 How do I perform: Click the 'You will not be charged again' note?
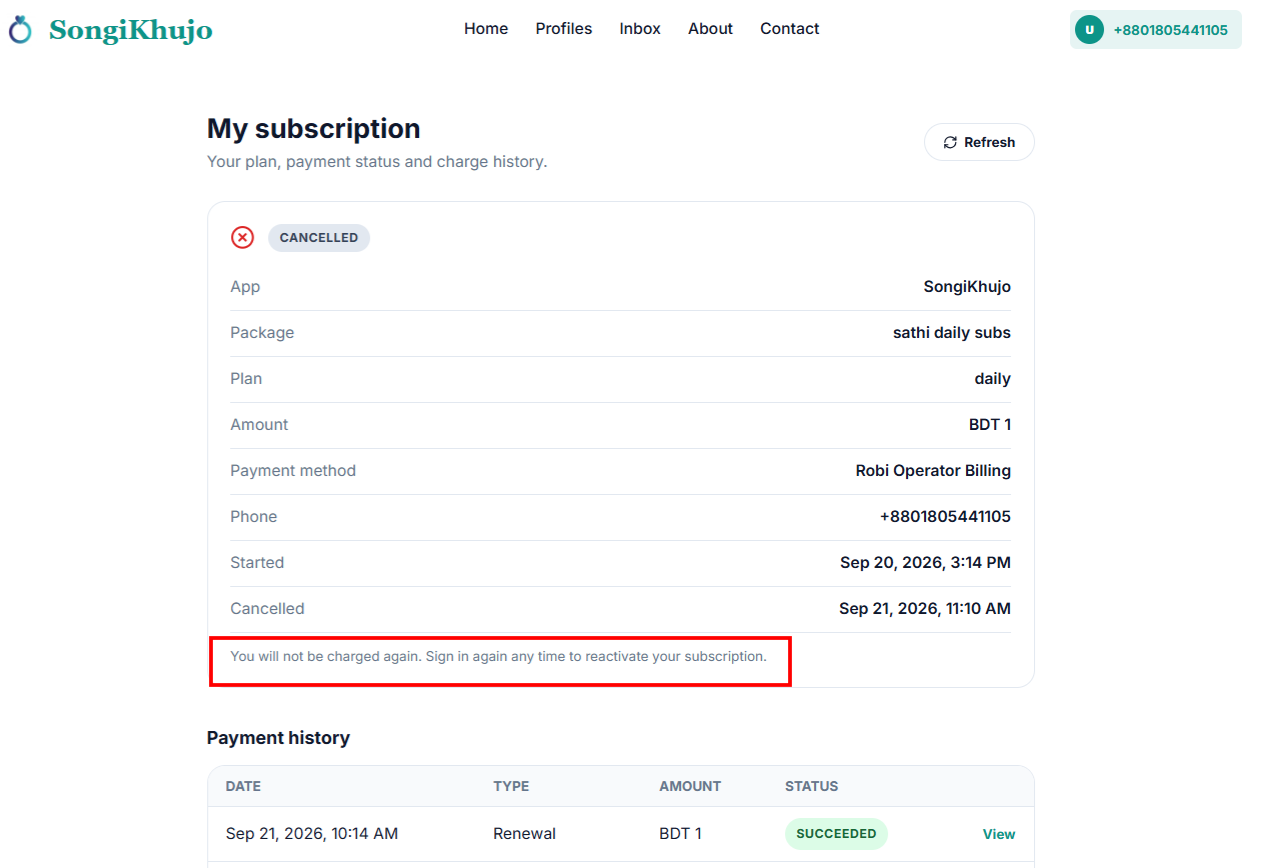point(498,657)
